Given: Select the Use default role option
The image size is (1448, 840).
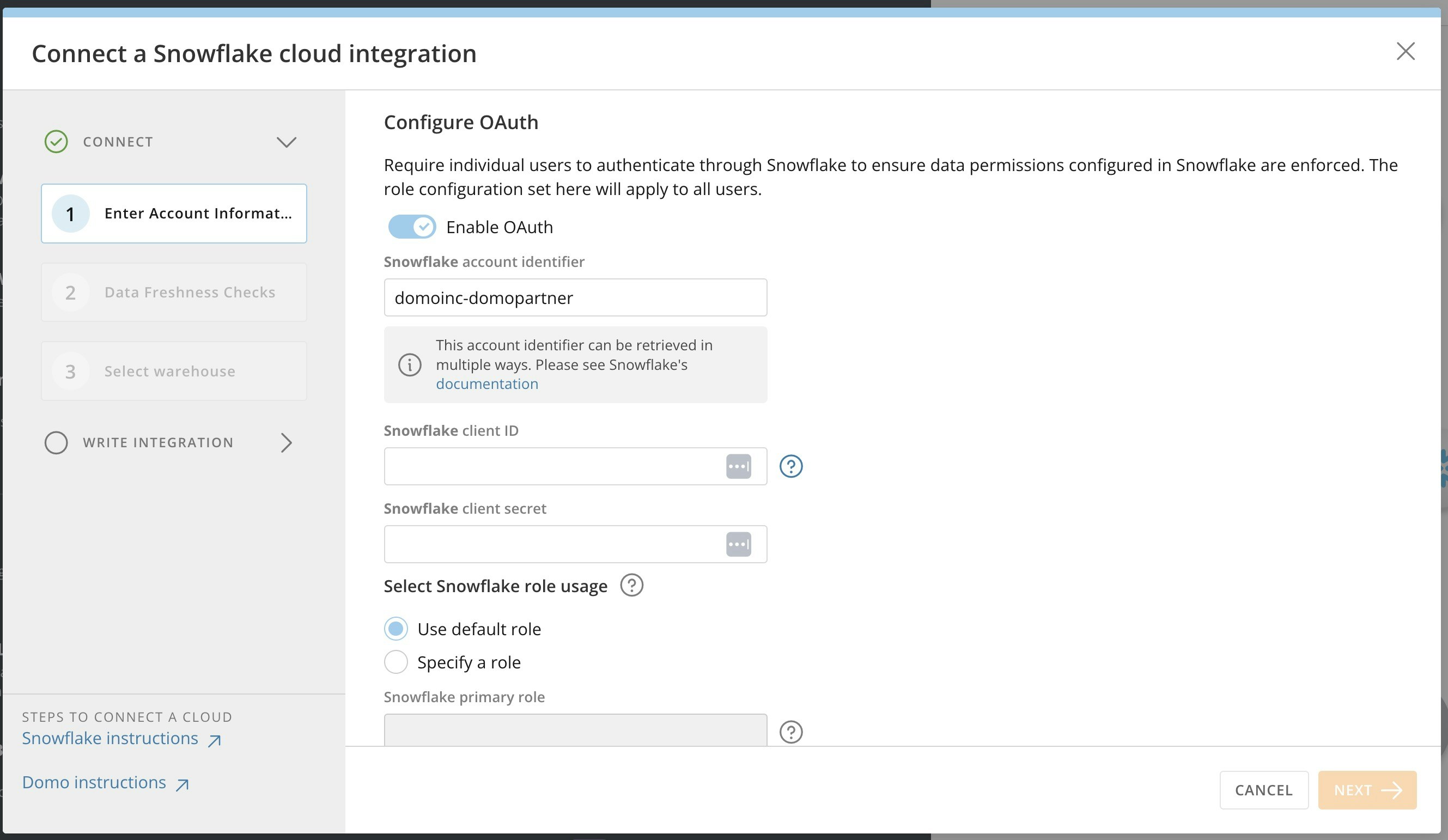Looking at the screenshot, I should (x=396, y=629).
